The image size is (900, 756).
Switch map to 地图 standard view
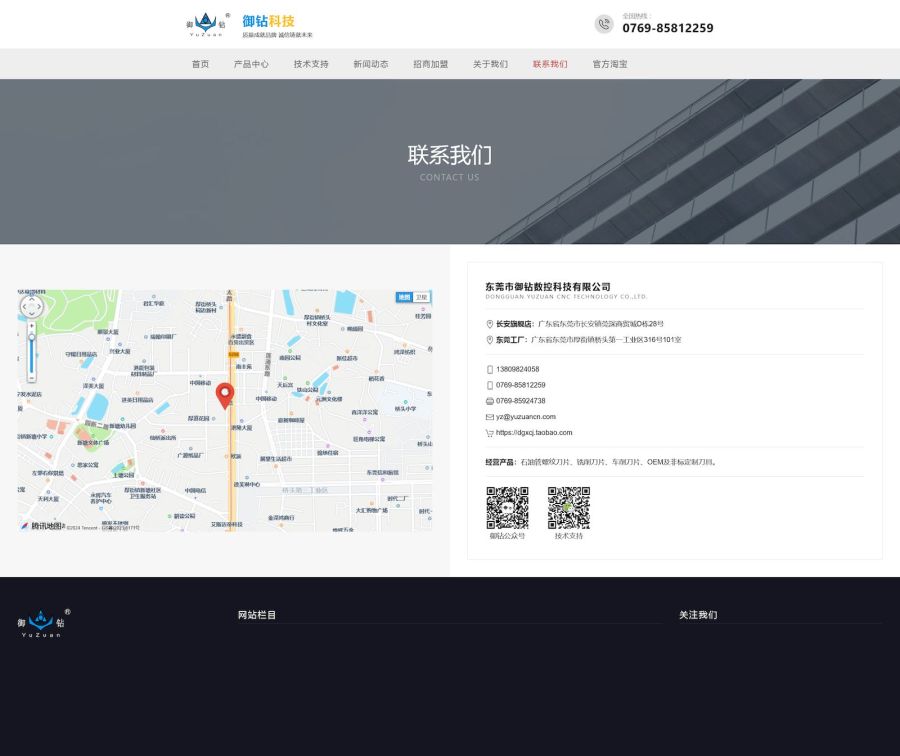pos(404,297)
